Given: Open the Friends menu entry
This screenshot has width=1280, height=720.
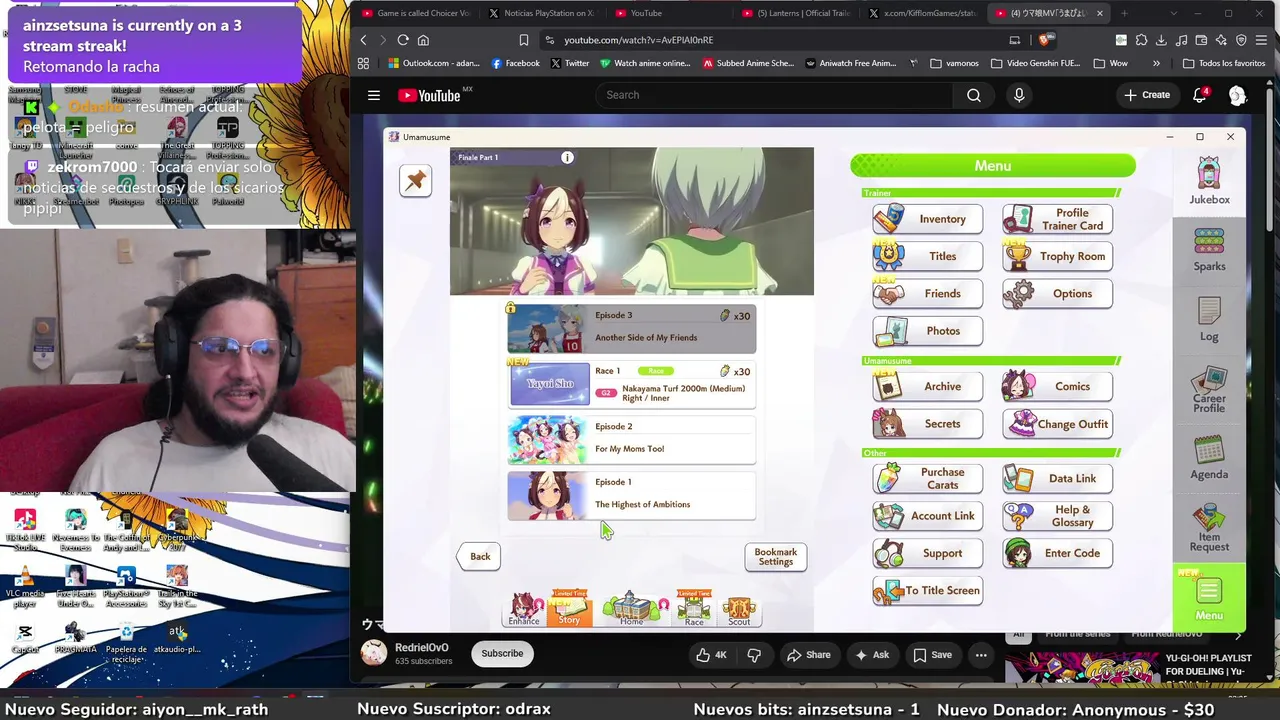Looking at the screenshot, I should coord(927,293).
